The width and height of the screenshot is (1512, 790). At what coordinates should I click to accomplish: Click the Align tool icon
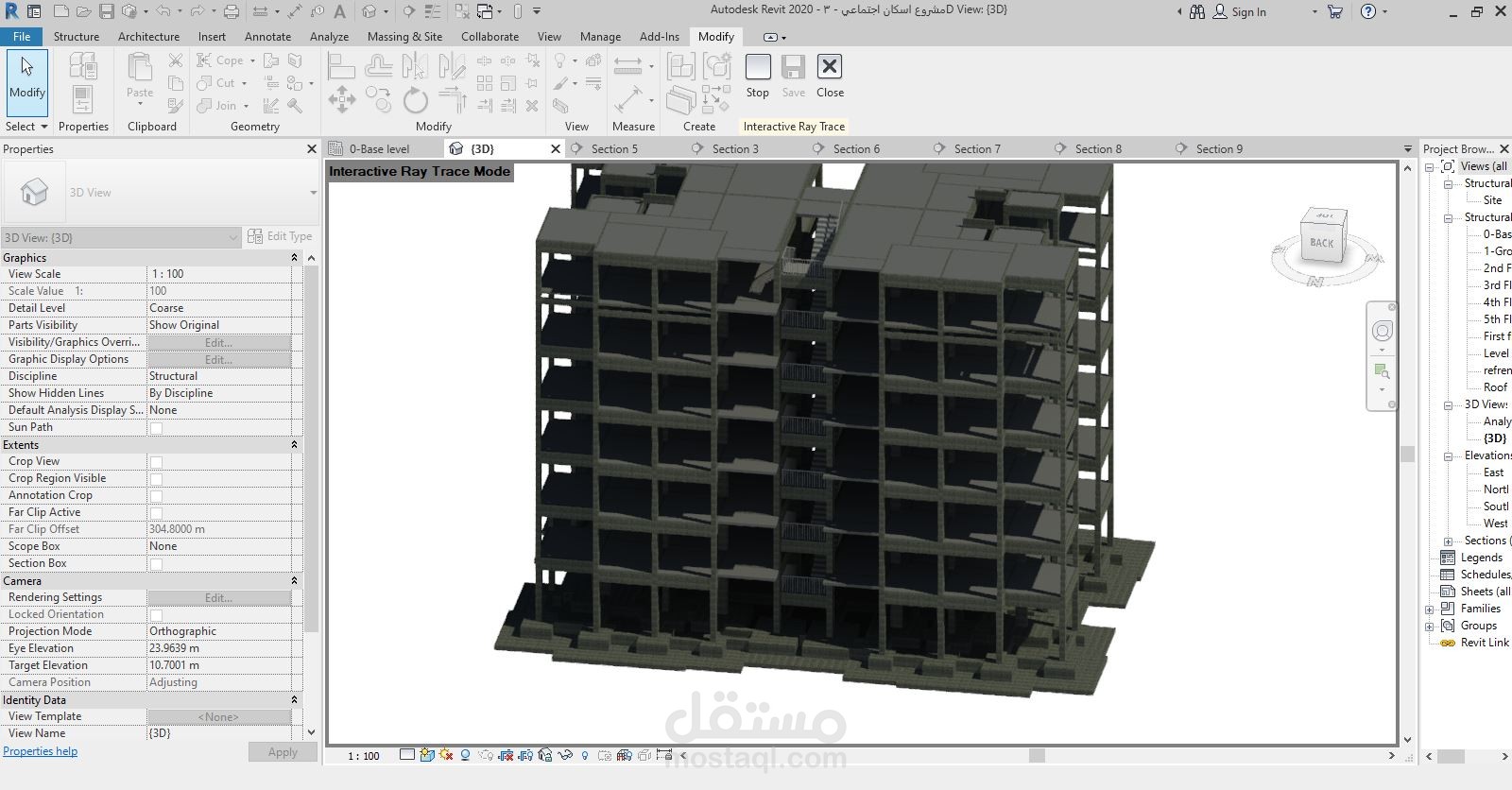pyautogui.click(x=341, y=64)
